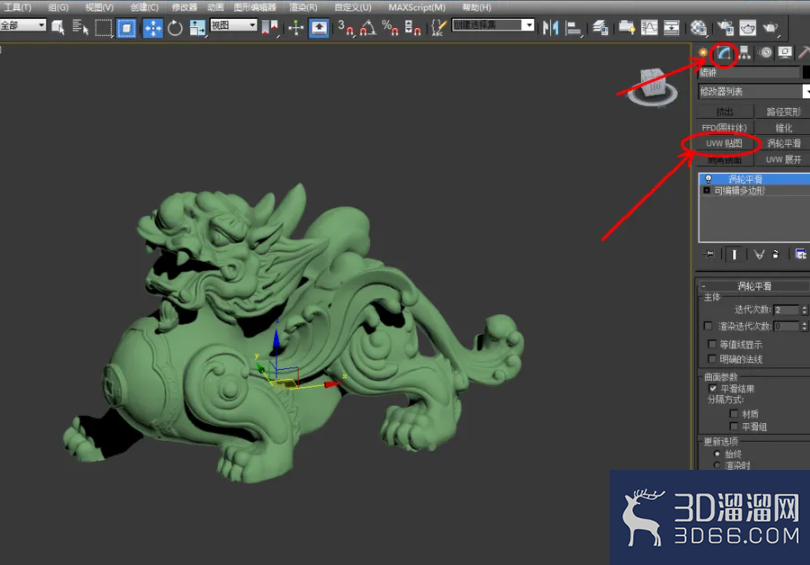The image size is (810, 565).
Task: Toggle the Angle Snap icon
Action: [x=368, y=27]
